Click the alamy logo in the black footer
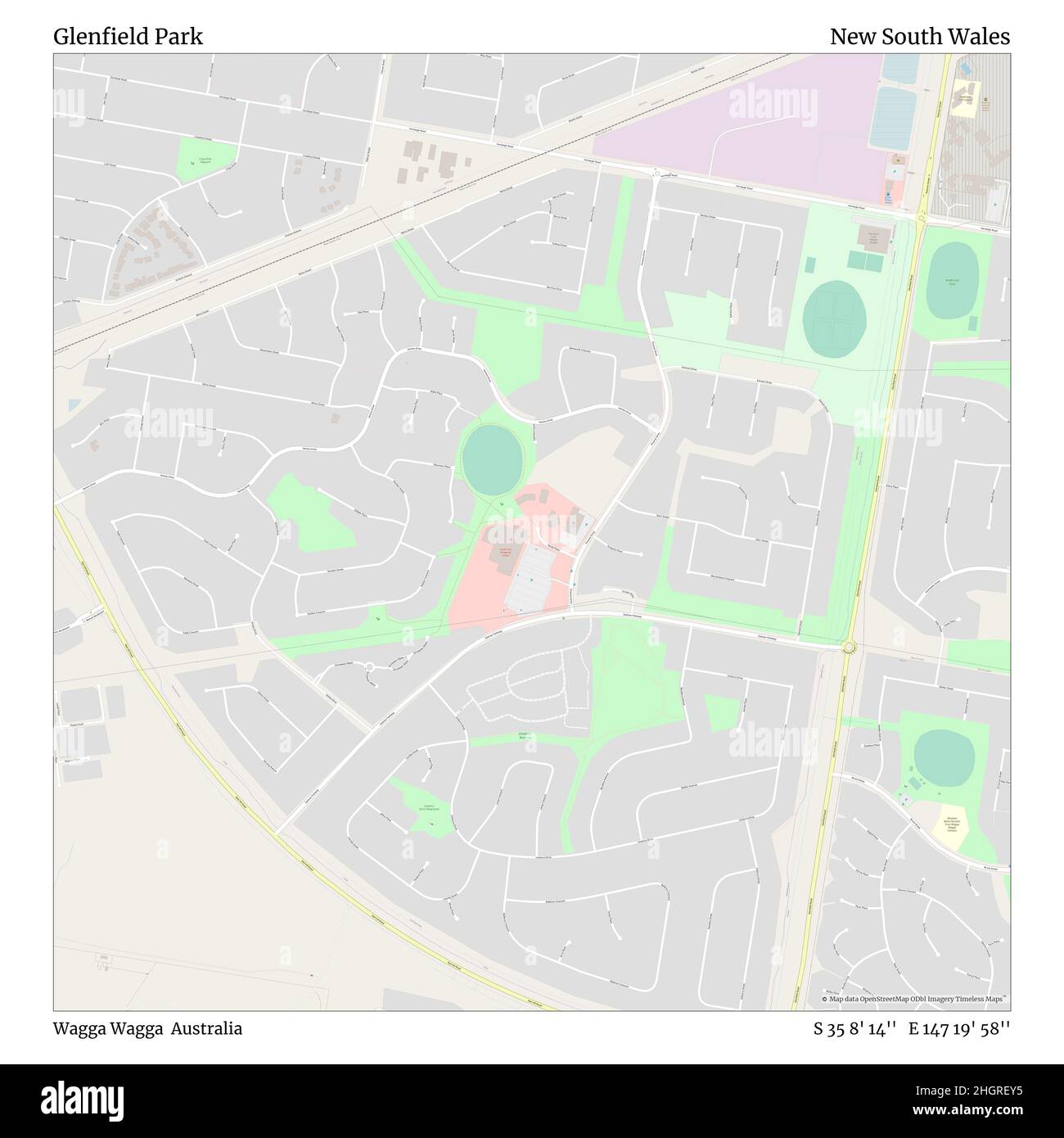The height and width of the screenshot is (1138, 1064). tap(83, 1100)
